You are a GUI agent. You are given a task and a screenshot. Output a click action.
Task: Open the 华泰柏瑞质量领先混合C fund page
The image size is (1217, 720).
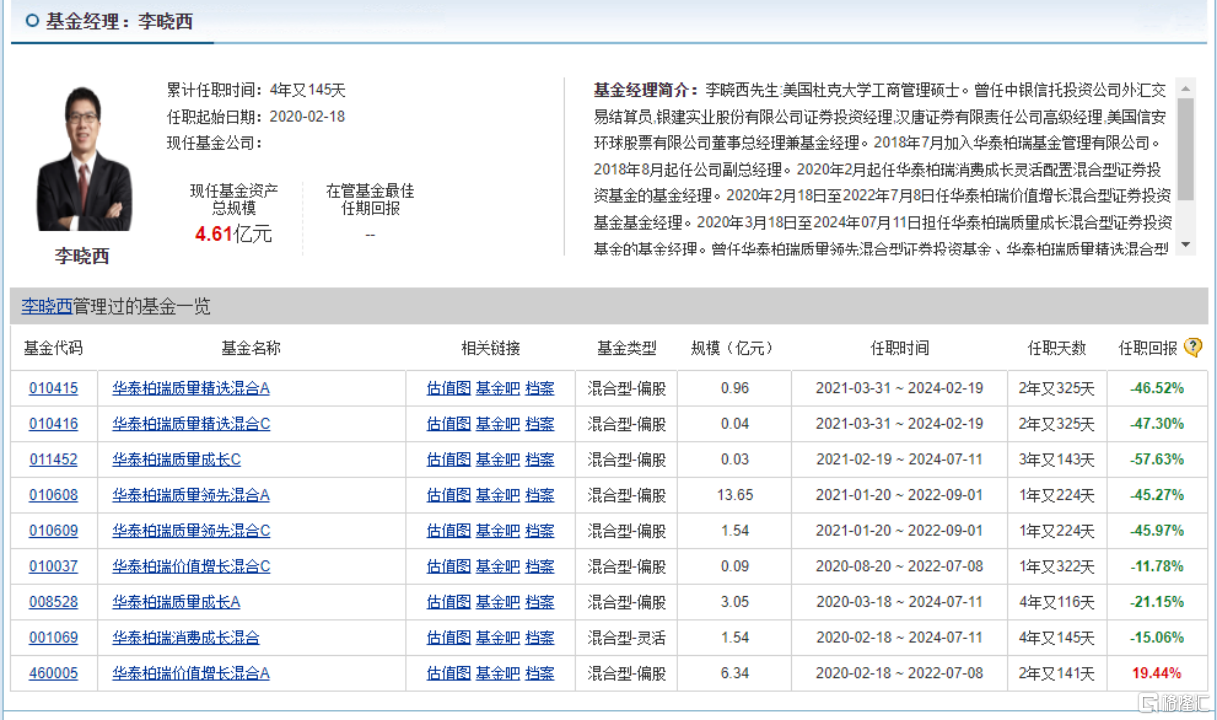[x=191, y=531]
